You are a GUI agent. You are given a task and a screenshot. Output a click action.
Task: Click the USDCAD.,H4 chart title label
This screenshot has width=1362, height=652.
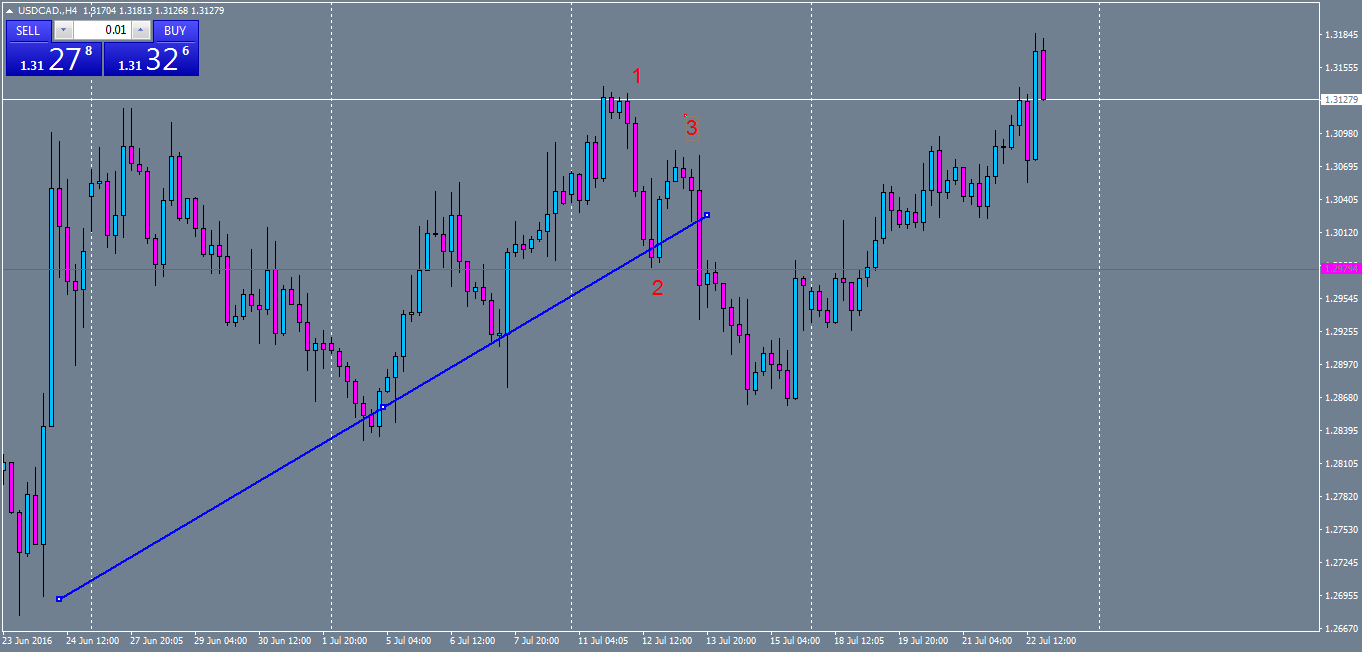click(48, 10)
